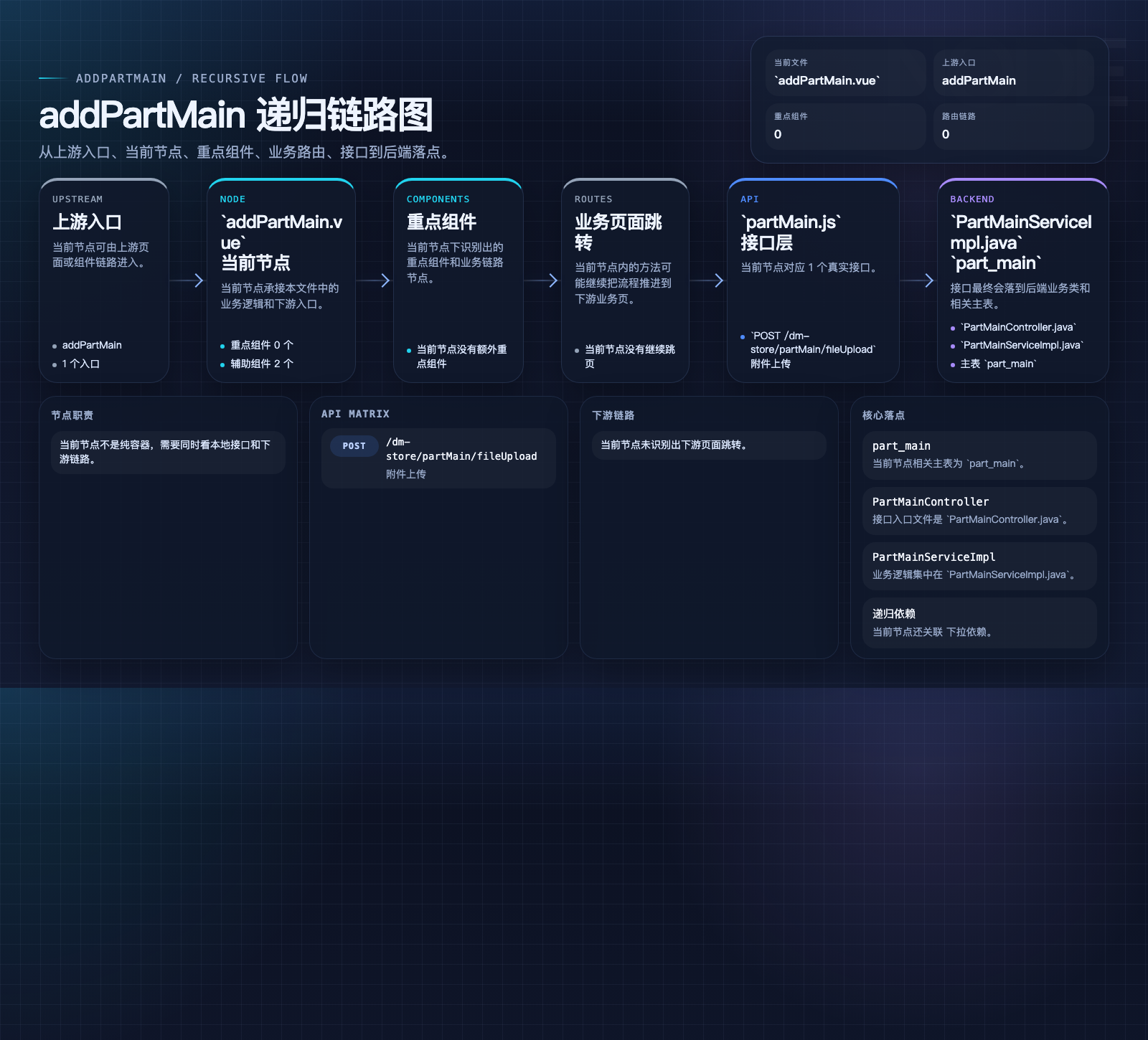This screenshot has width=1148, height=1040.
Task: Select the addPartMain.vue NODE card title
Action: click(x=281, y=242)
